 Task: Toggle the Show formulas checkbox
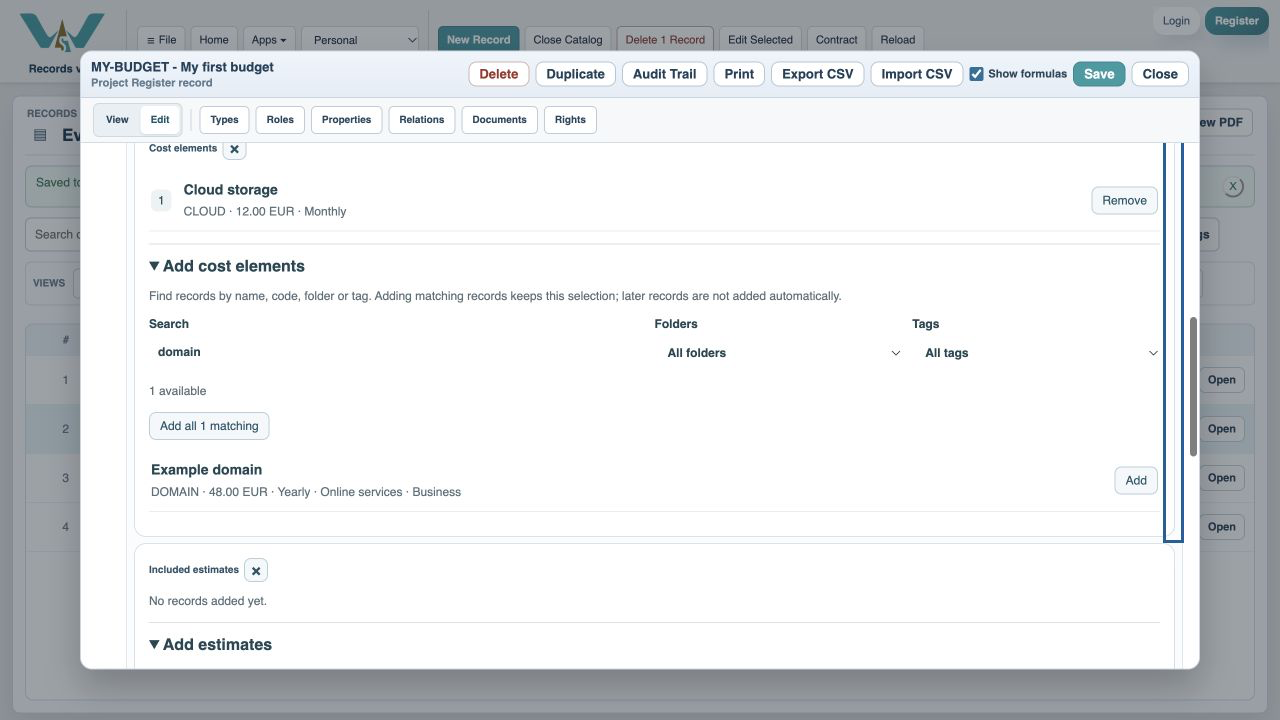[977, 74]
